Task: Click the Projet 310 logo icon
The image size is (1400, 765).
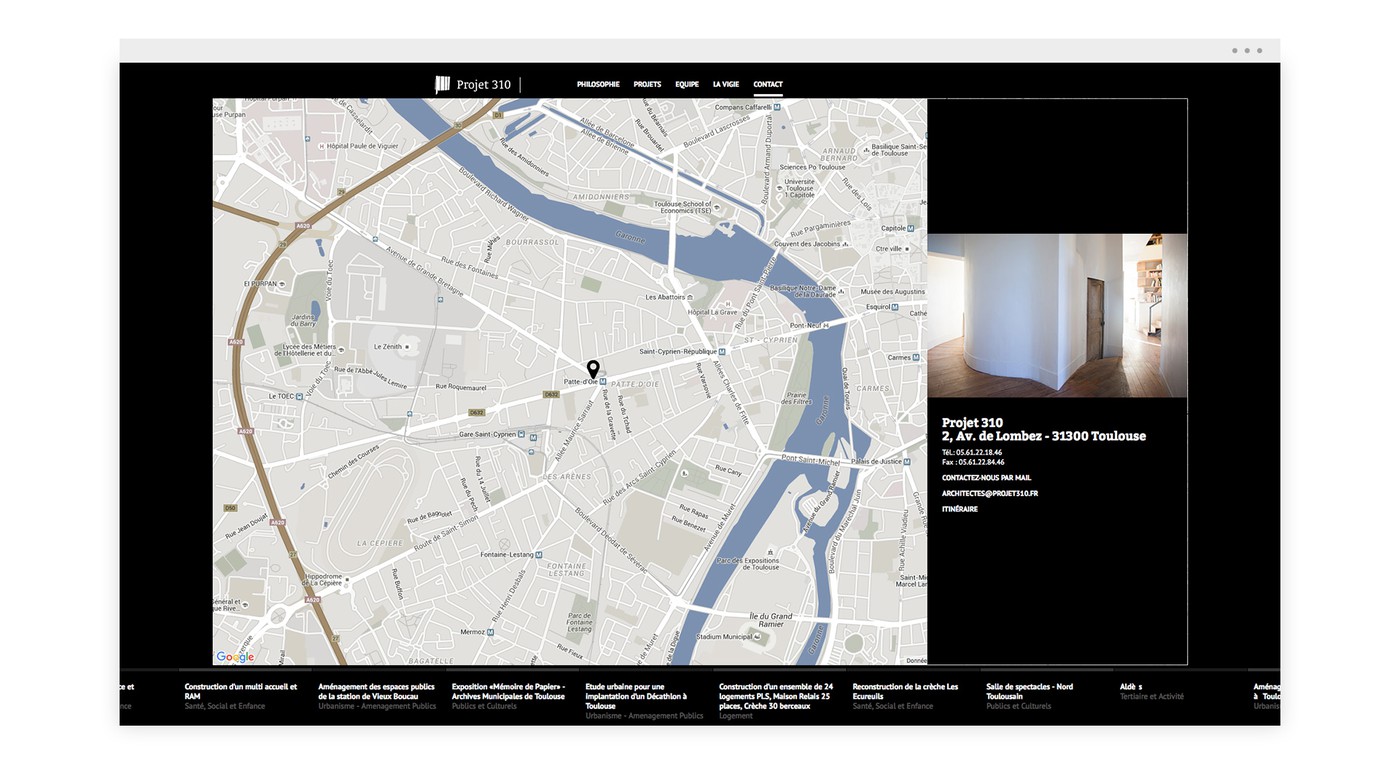Action: click(442, 85)
